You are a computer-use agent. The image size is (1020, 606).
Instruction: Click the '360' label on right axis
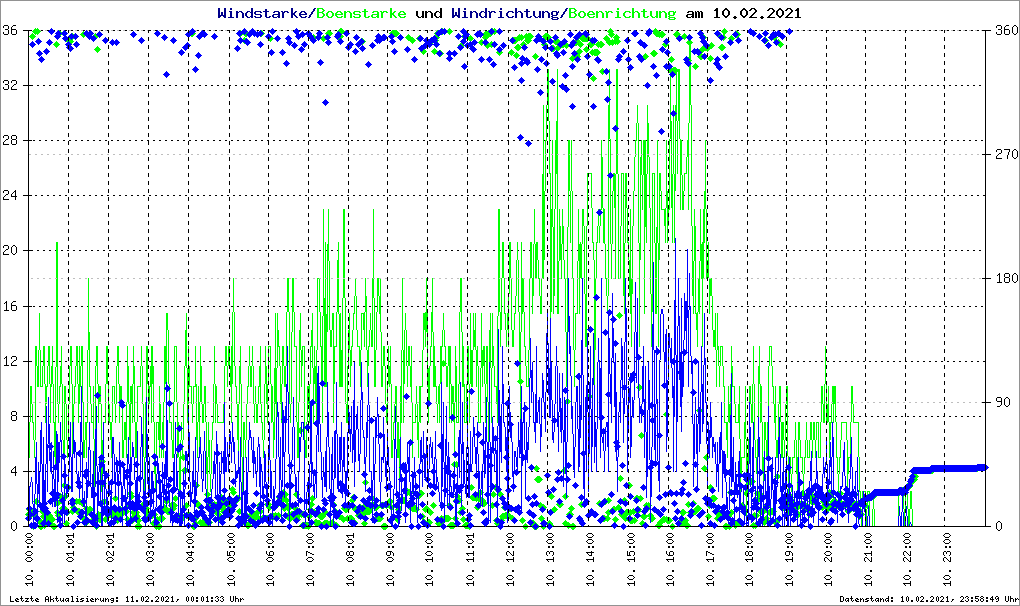[1005, 30]
